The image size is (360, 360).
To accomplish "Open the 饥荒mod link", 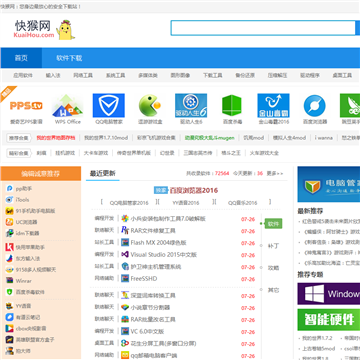I will (253, 138).
